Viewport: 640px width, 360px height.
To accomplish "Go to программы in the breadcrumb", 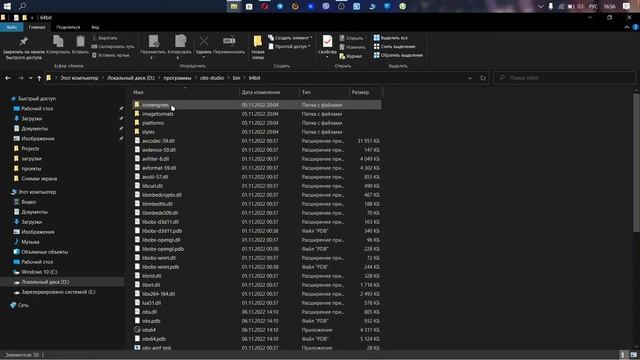I will (x=177, y=78).
